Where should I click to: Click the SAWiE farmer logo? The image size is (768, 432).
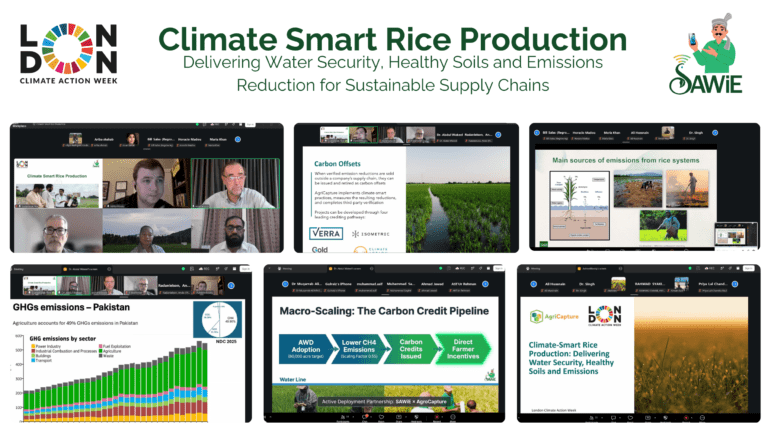(706, 54)
